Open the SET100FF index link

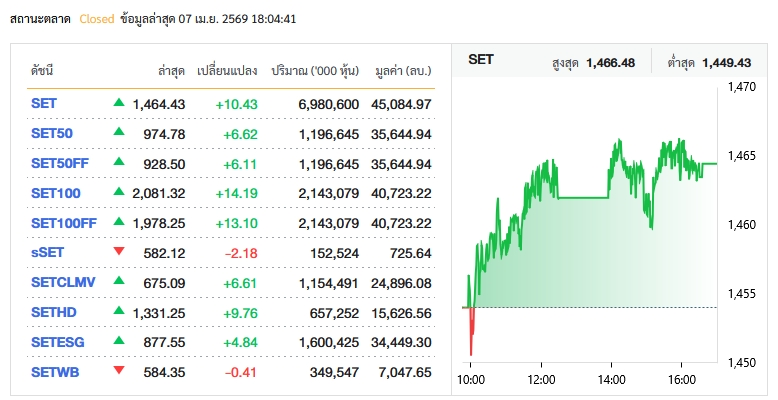63,223
